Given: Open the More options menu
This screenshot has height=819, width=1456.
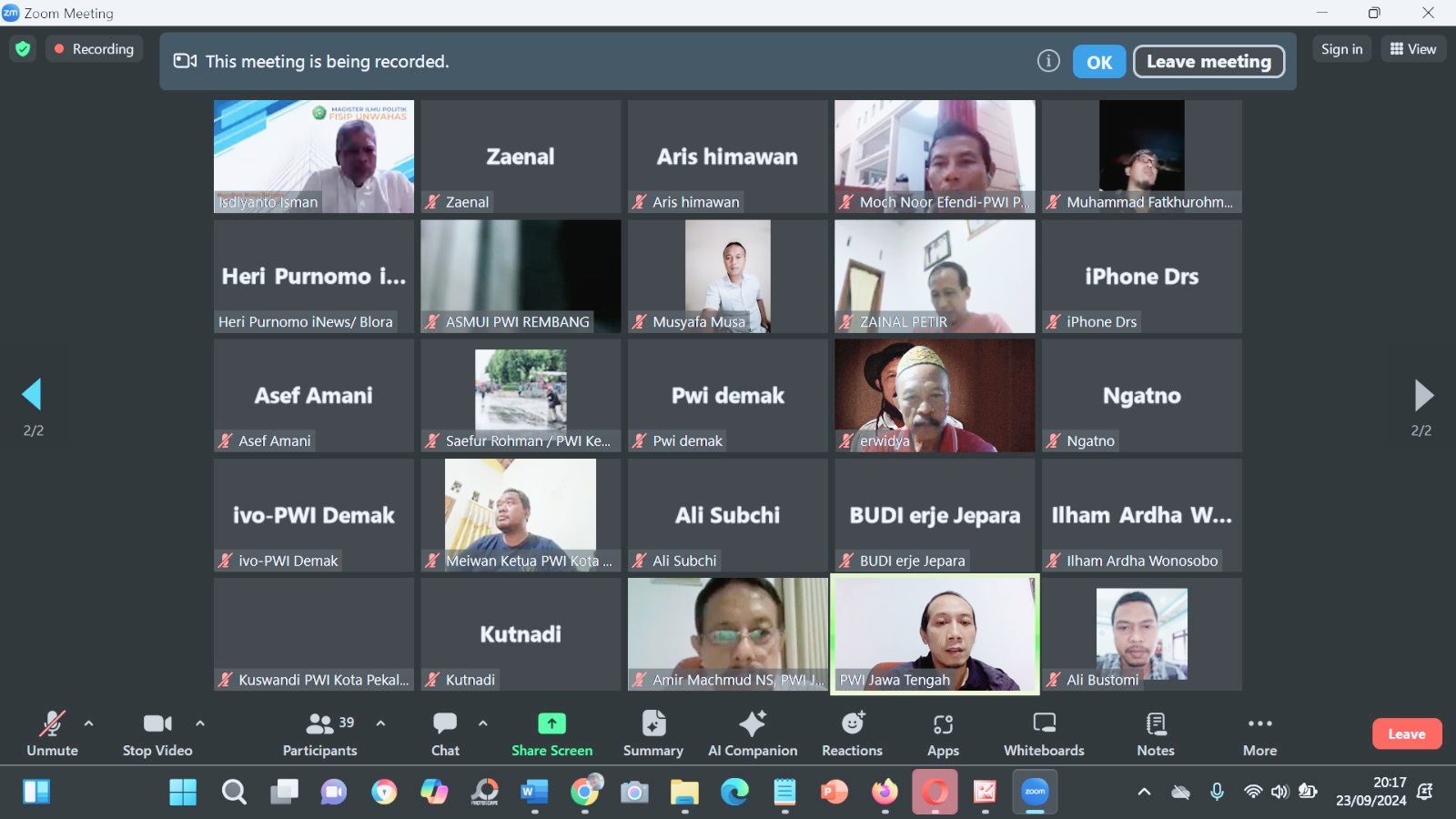Looking at the screenshot, I should tap(1259, 733).
